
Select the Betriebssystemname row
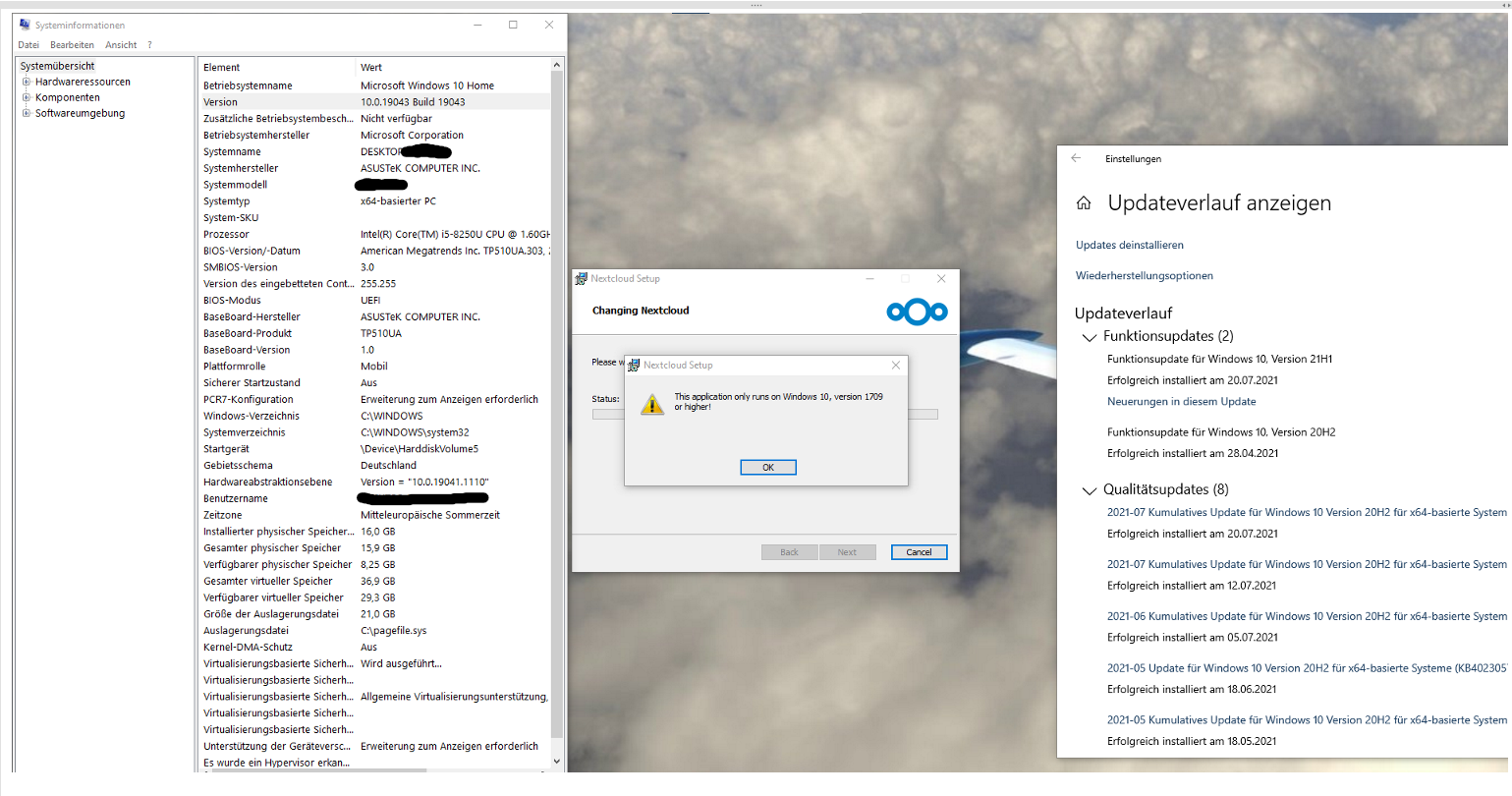375,85
